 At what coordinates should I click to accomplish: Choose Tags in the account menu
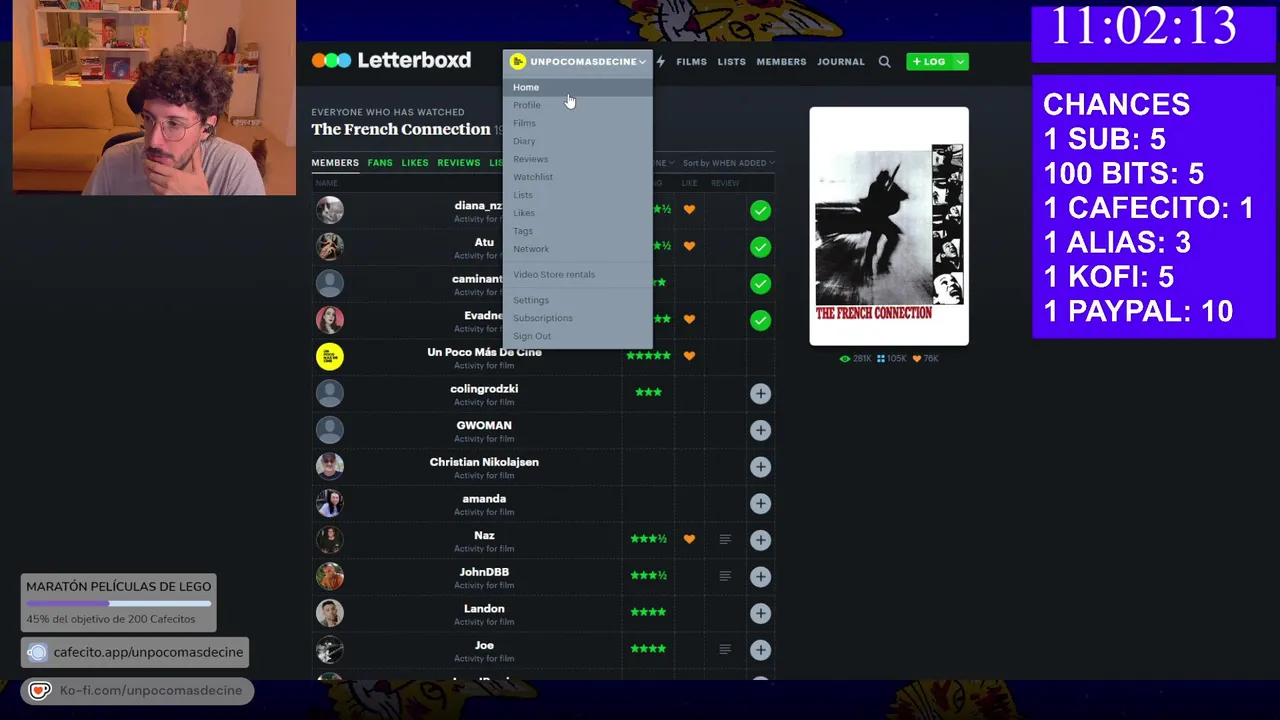(x=523, y=231)
